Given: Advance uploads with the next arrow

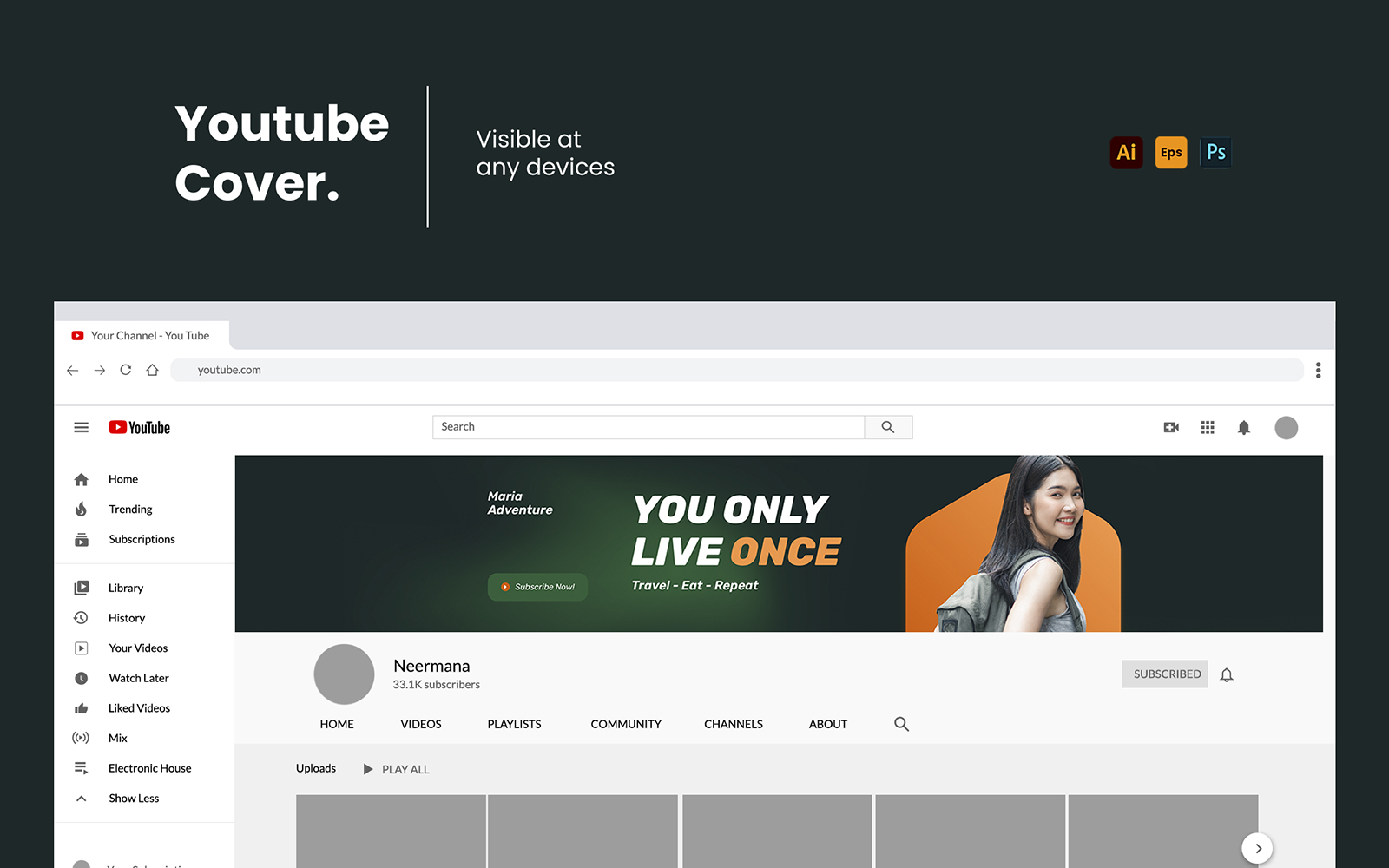Looking at the screenshot, I should click(1258, 848).
